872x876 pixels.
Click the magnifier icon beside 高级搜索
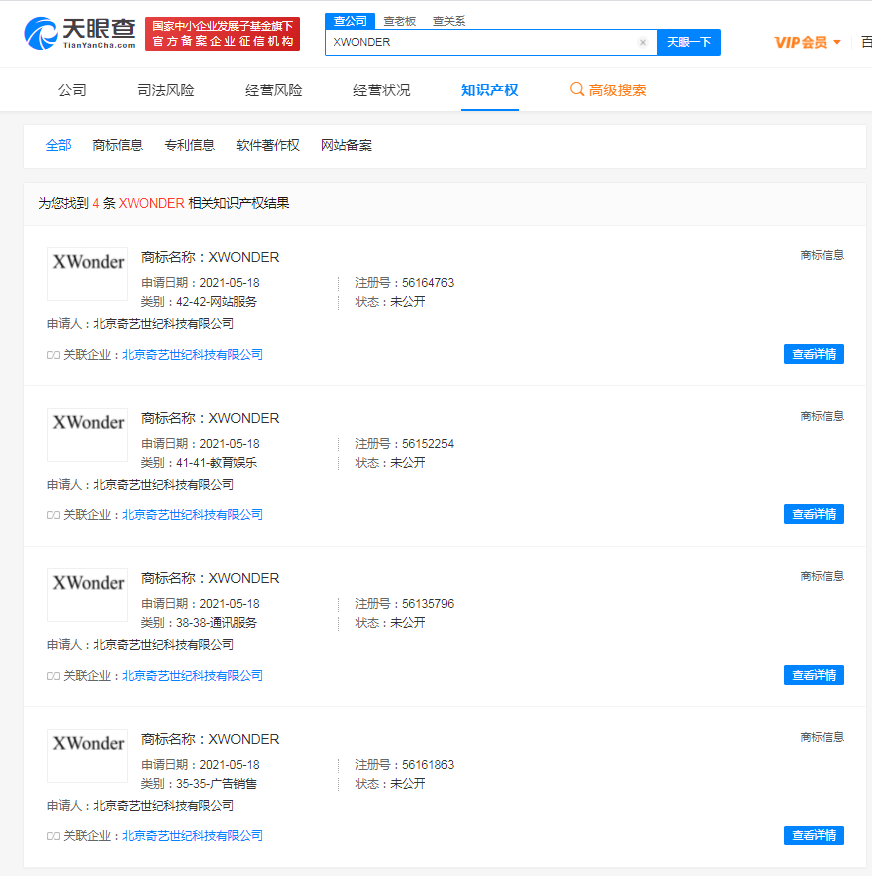[x=576, y=89]
